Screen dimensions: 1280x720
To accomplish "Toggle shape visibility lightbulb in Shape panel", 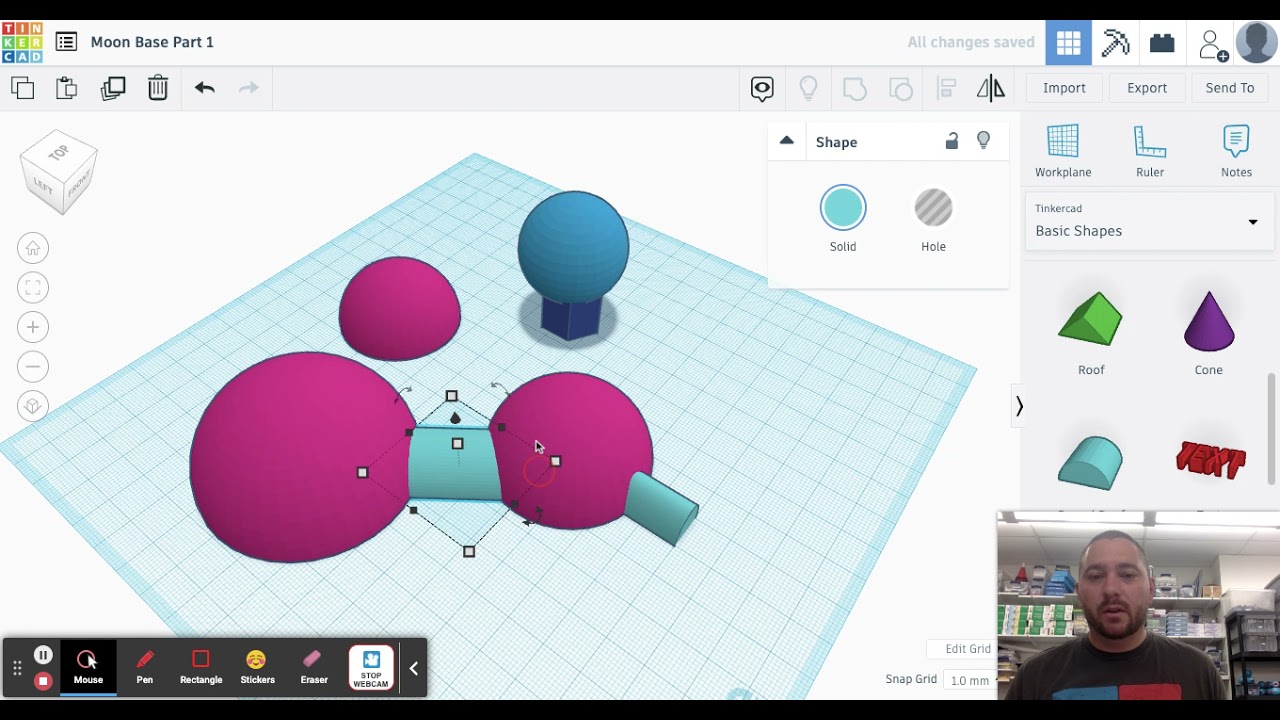I will (x=984, y=141).
